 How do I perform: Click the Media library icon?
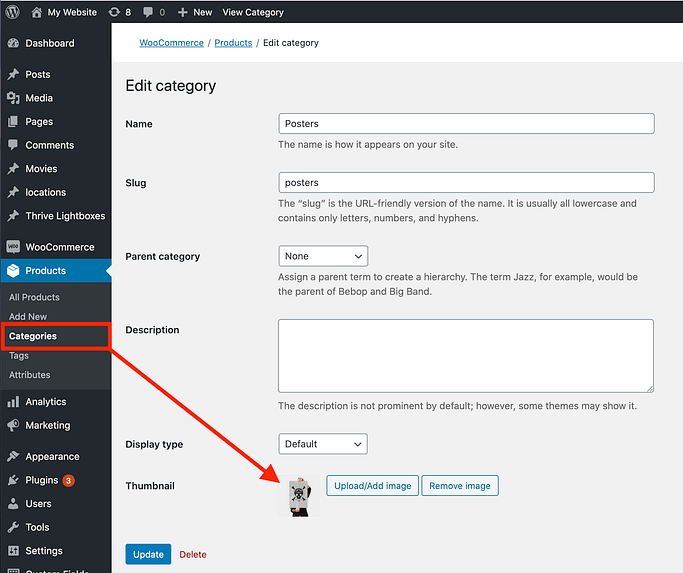pyautogui.click(x=14, y=98)
